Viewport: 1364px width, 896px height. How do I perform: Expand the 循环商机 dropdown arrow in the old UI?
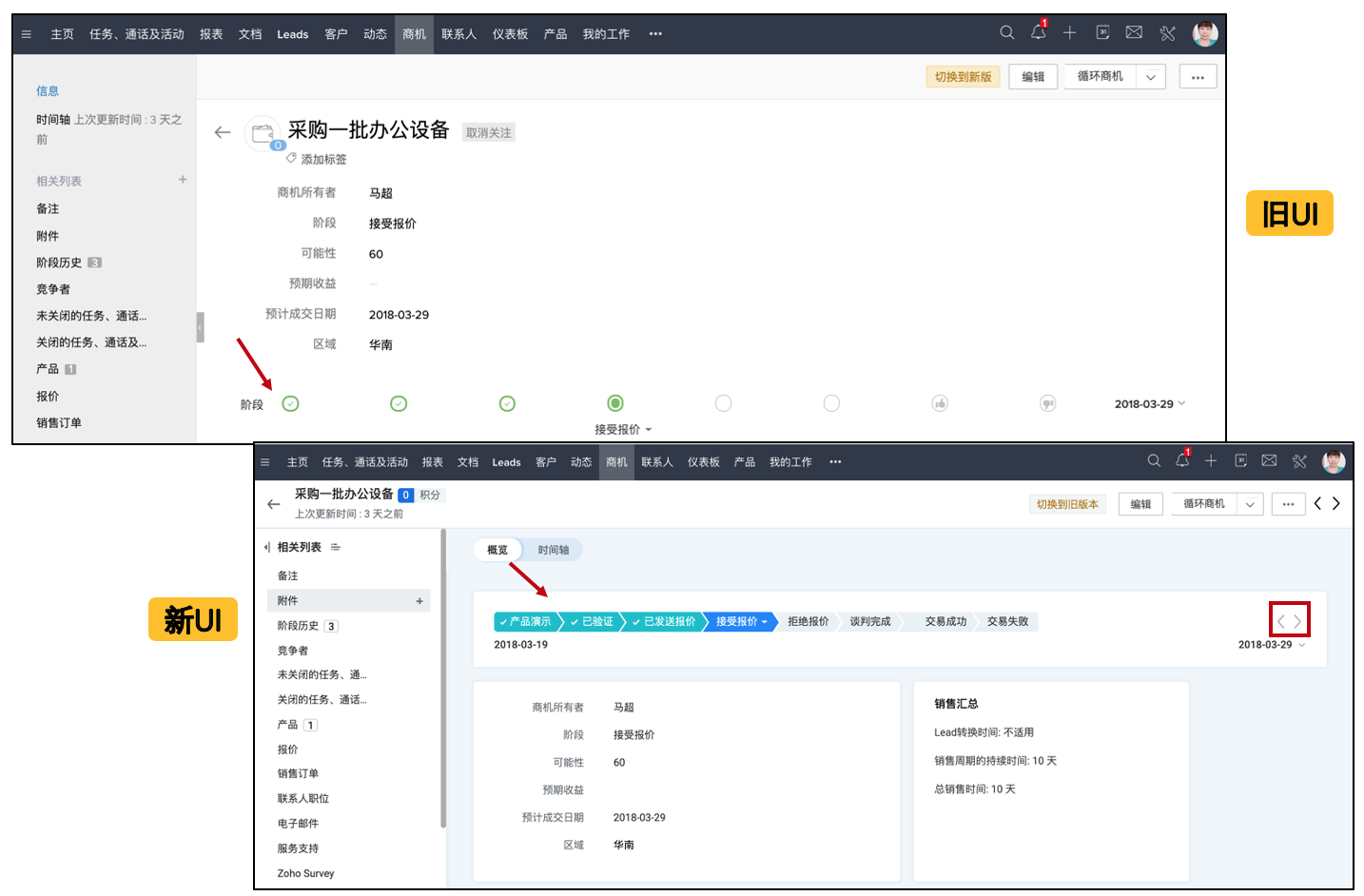(1150, 77)
